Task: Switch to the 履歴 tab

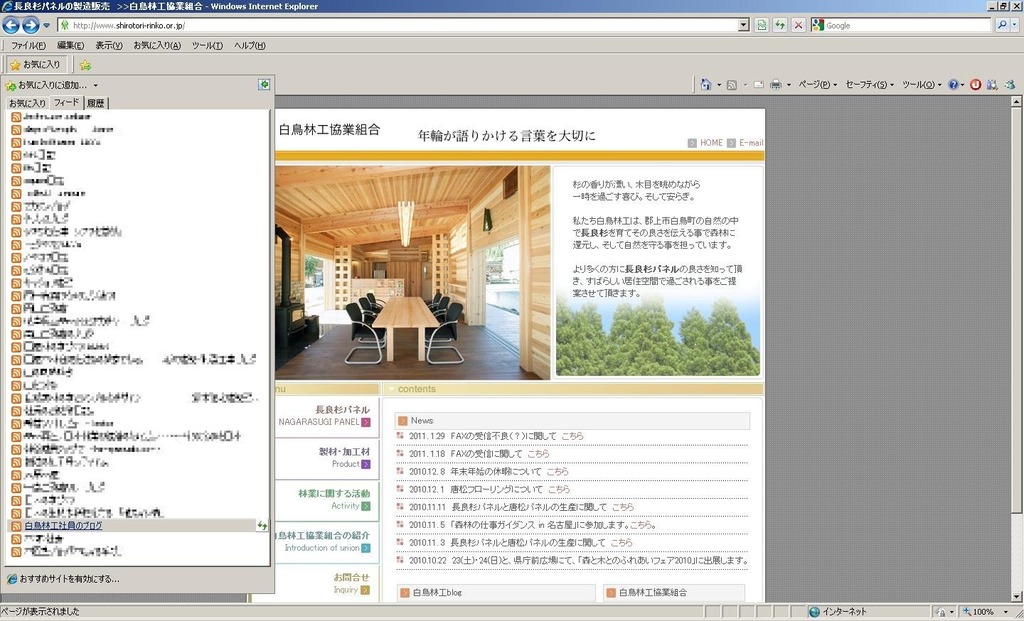Action: (95, 103)
